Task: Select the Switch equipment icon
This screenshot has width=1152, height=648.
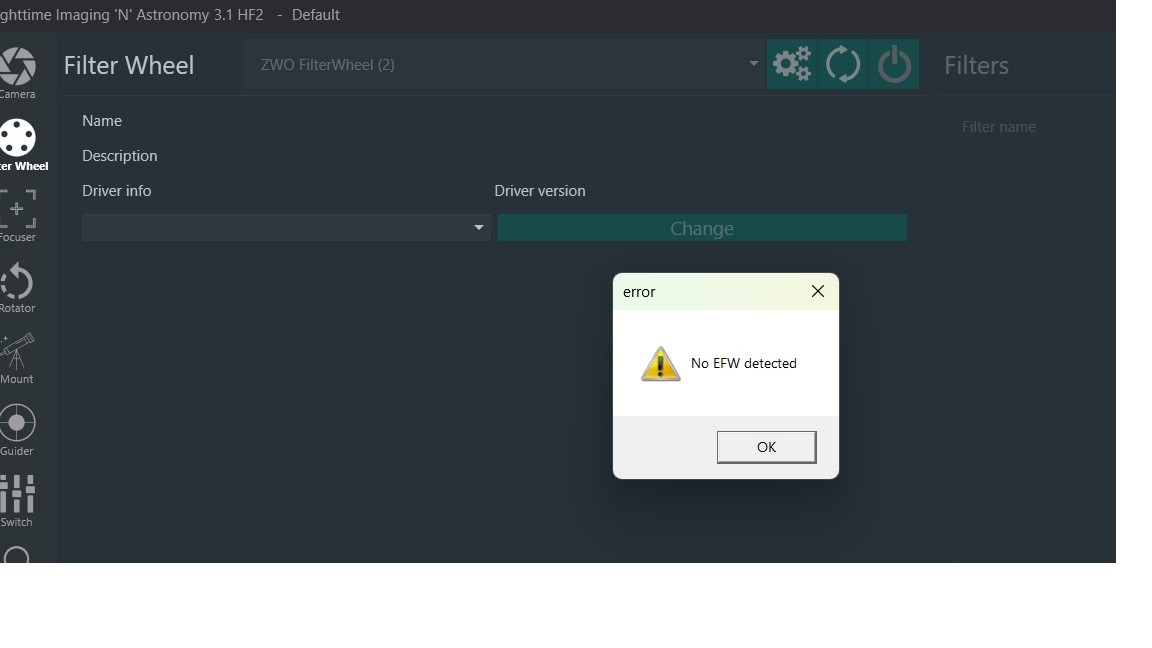Action: pos(18,499)
